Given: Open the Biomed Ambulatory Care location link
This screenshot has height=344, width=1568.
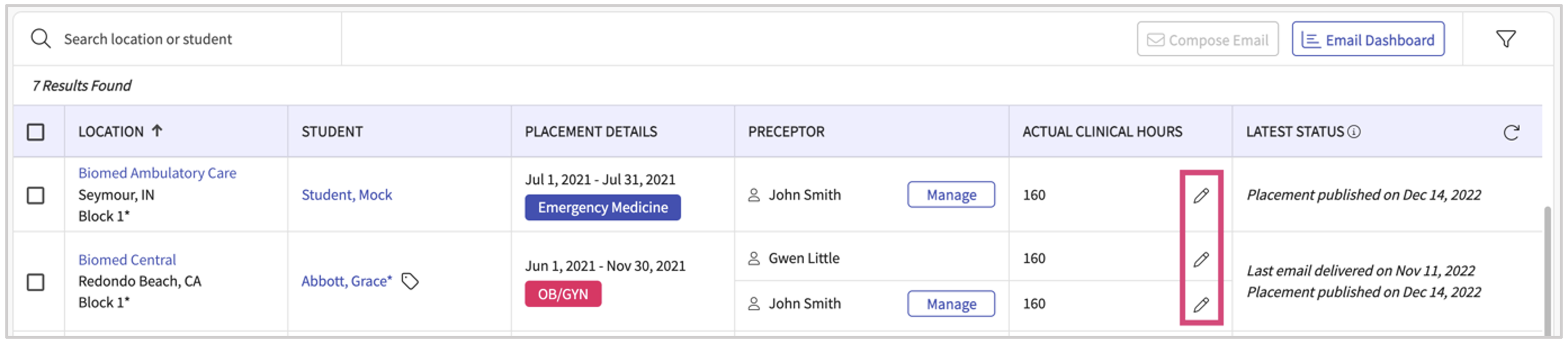Looking at the screenshot, I should coord(157,173).
